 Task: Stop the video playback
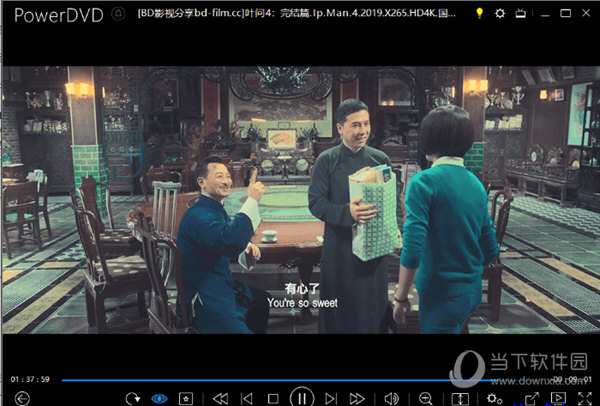click(273, 399)
